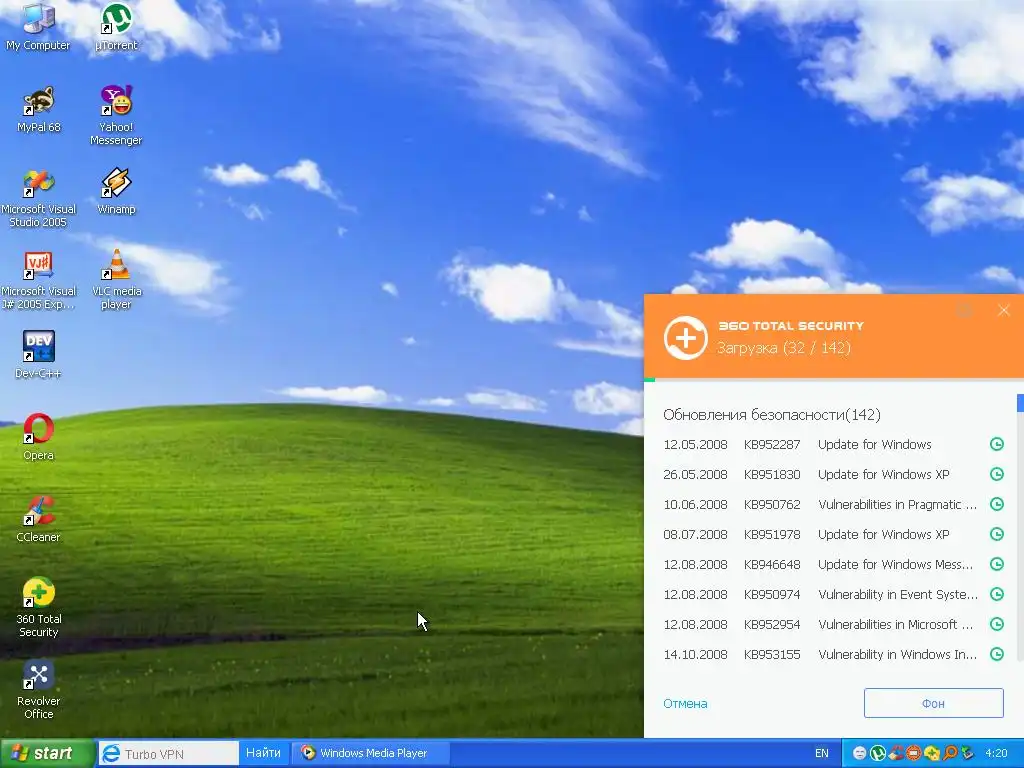Select the KB952287 text
Viewport: 1024px width, 768px height.
772,444
